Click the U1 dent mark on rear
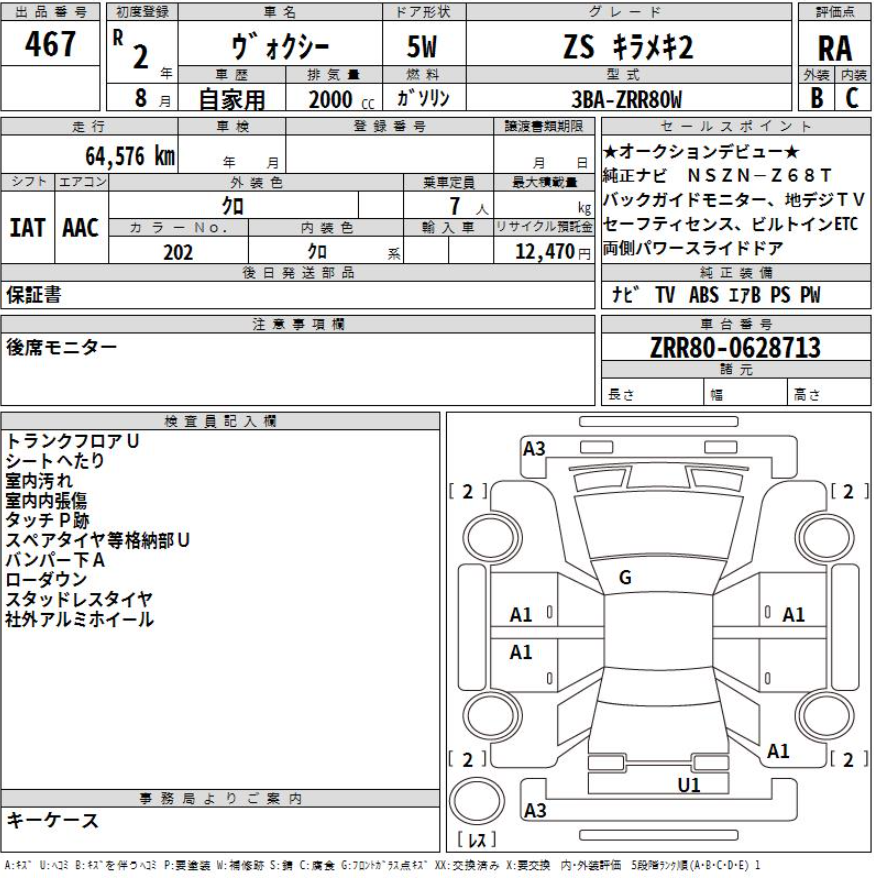Image resolution: width=874 pixels, height=880 pixels. tap(688, 785)
